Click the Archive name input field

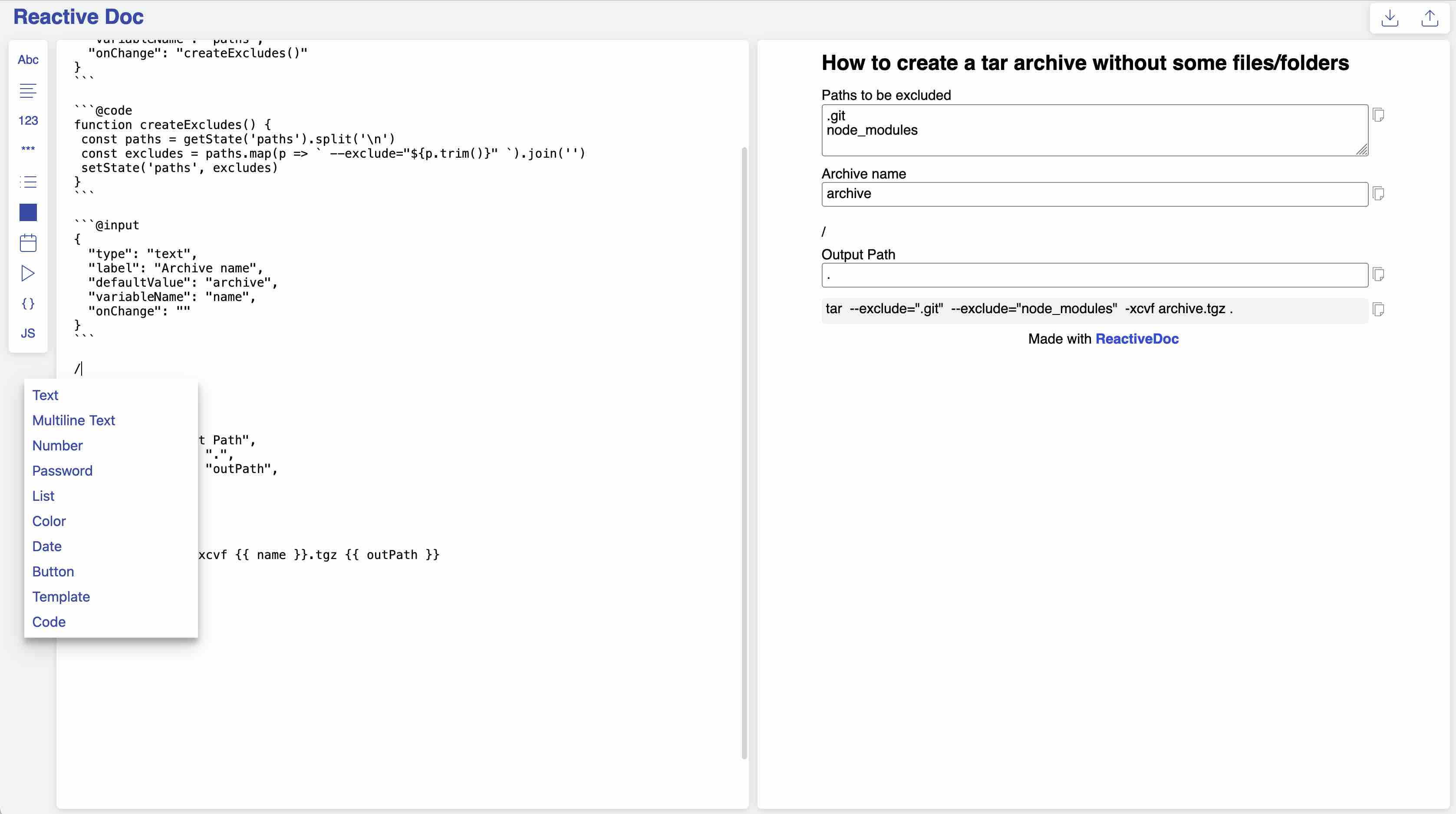[x=1094, y=194]
